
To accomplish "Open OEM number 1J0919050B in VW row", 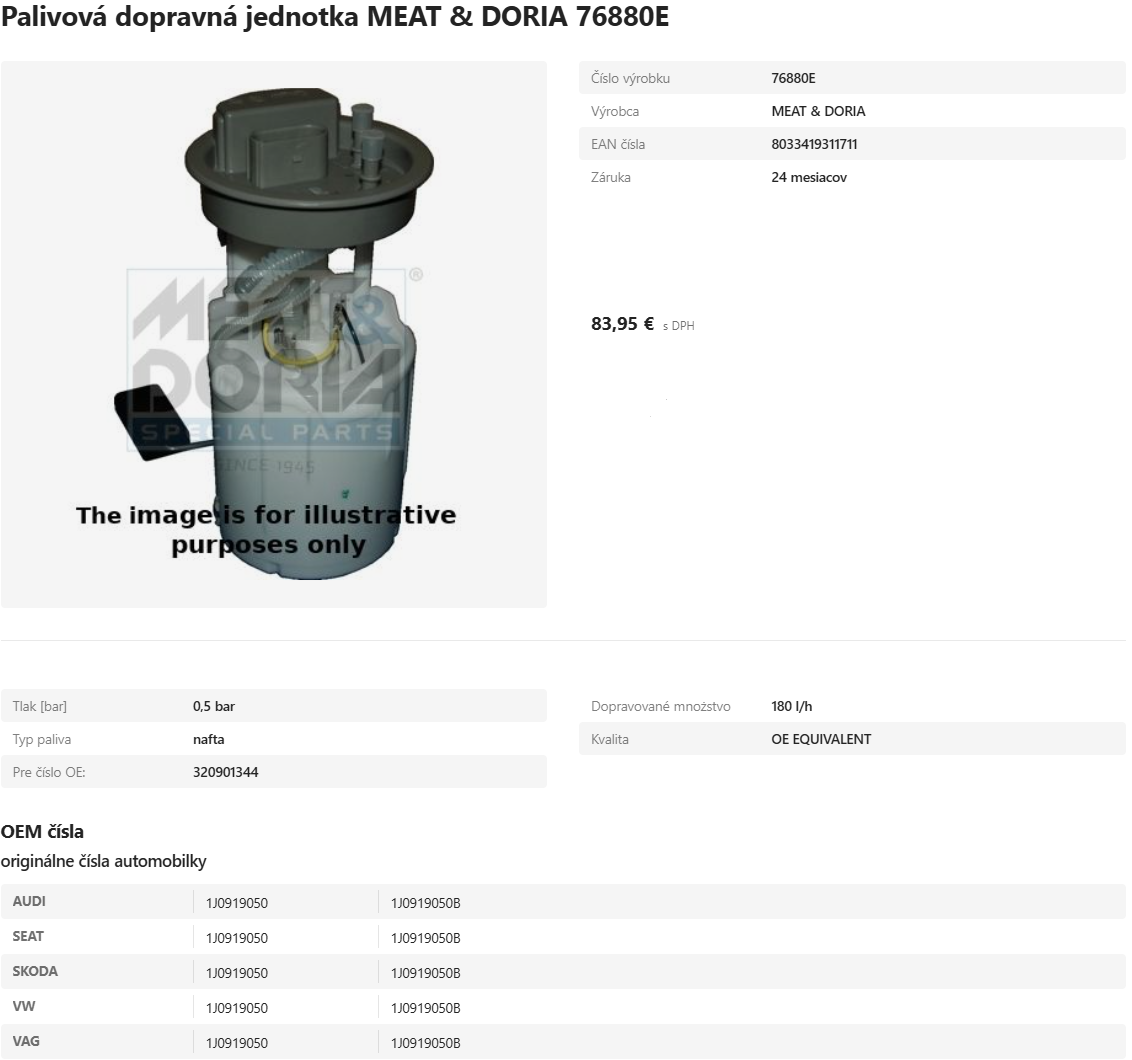I will pos(425,1008).
